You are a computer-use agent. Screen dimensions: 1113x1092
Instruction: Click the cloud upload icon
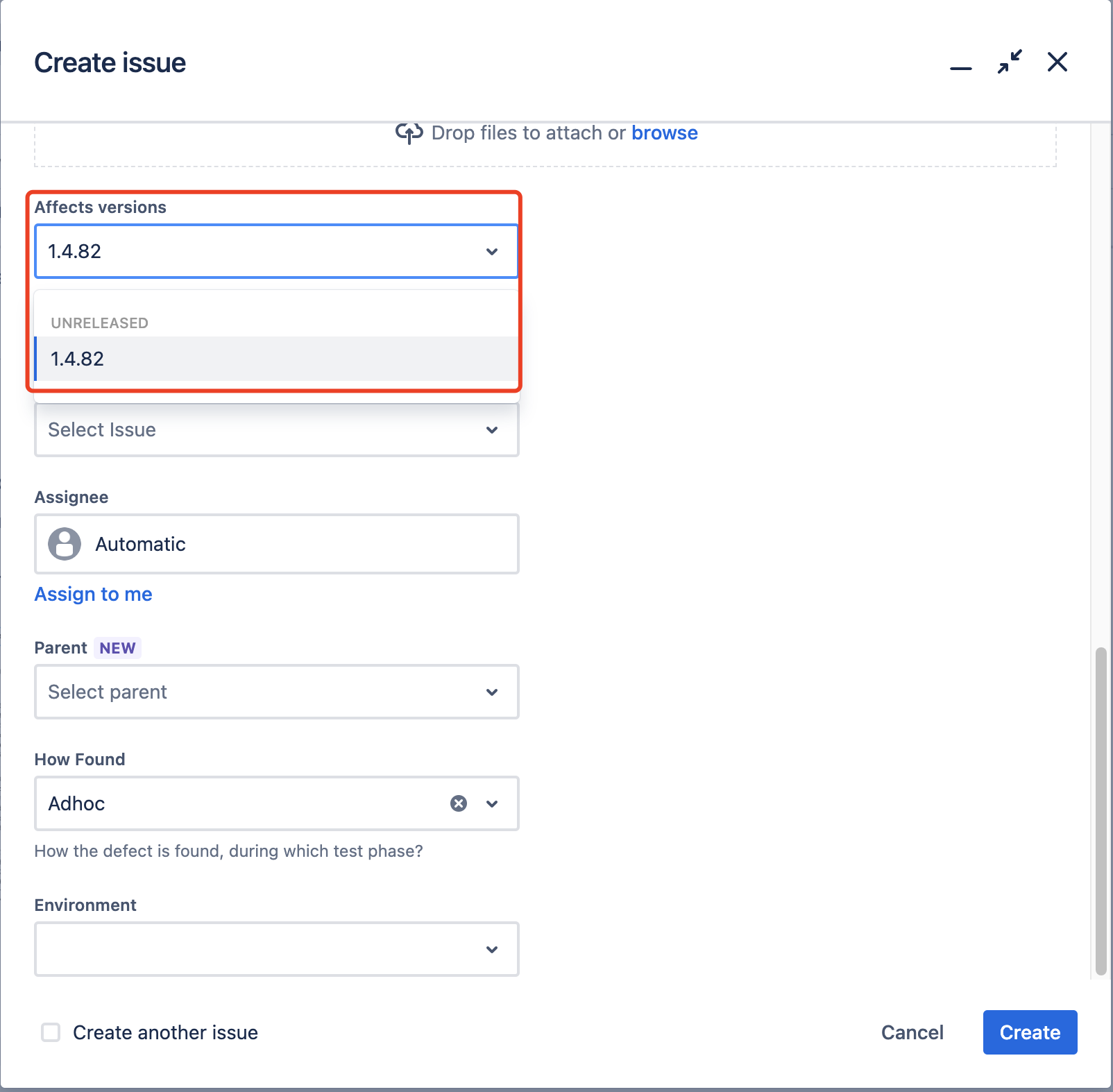tap(409, 133)
